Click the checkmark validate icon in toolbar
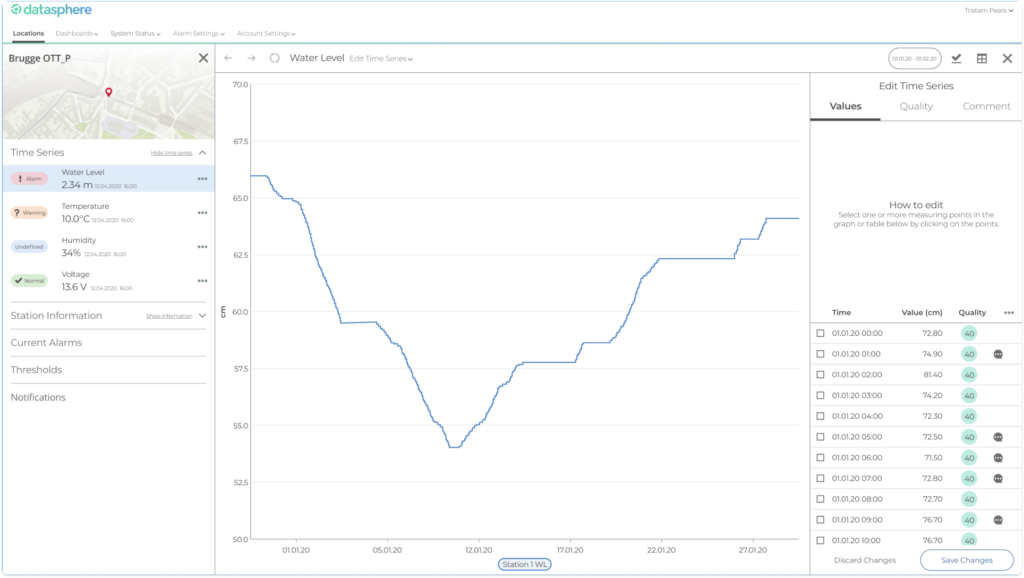This screenshot has width=1024, height=578. [956, 58]
